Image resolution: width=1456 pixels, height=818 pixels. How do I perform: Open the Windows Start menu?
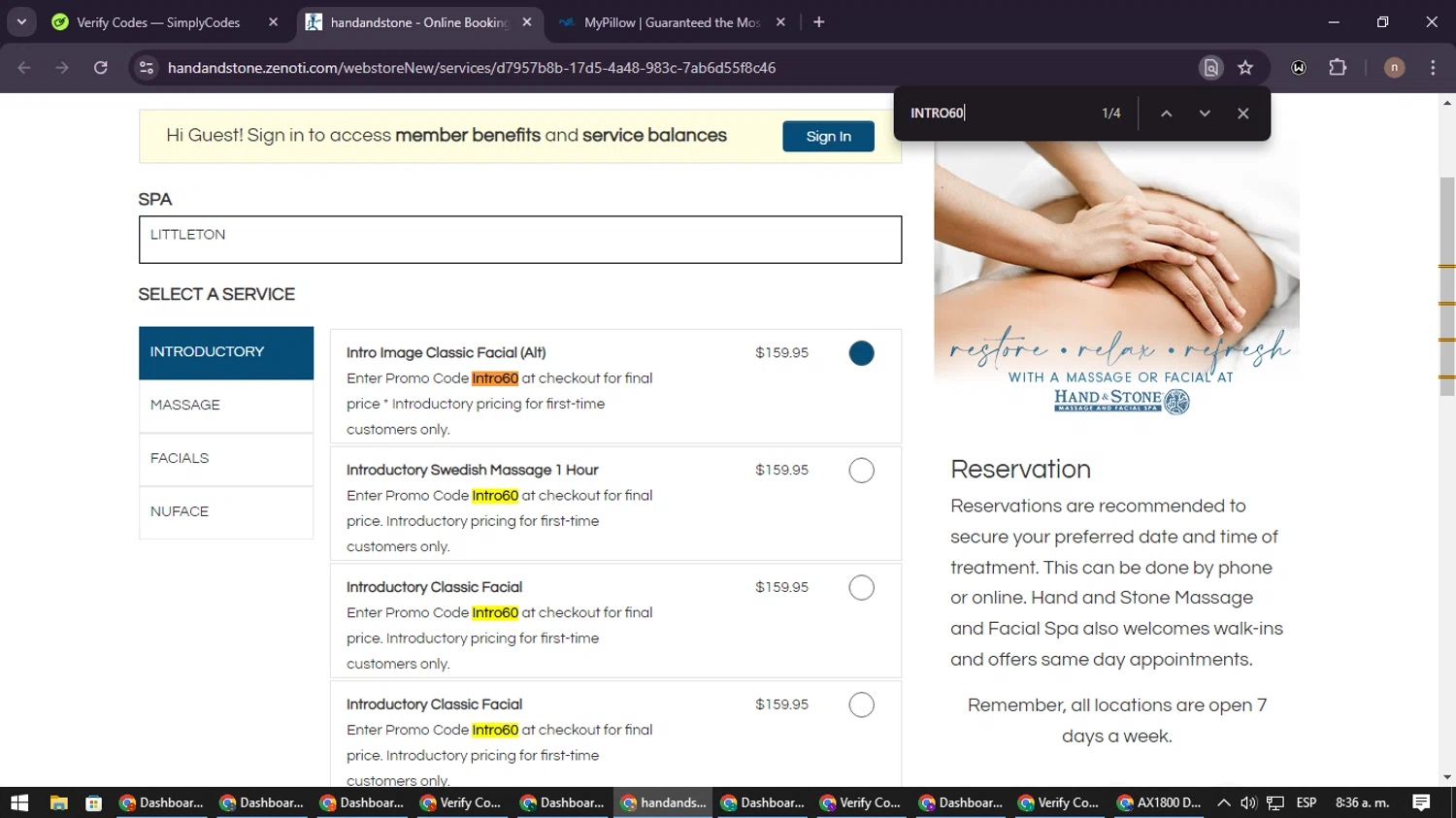click(19, 802)
